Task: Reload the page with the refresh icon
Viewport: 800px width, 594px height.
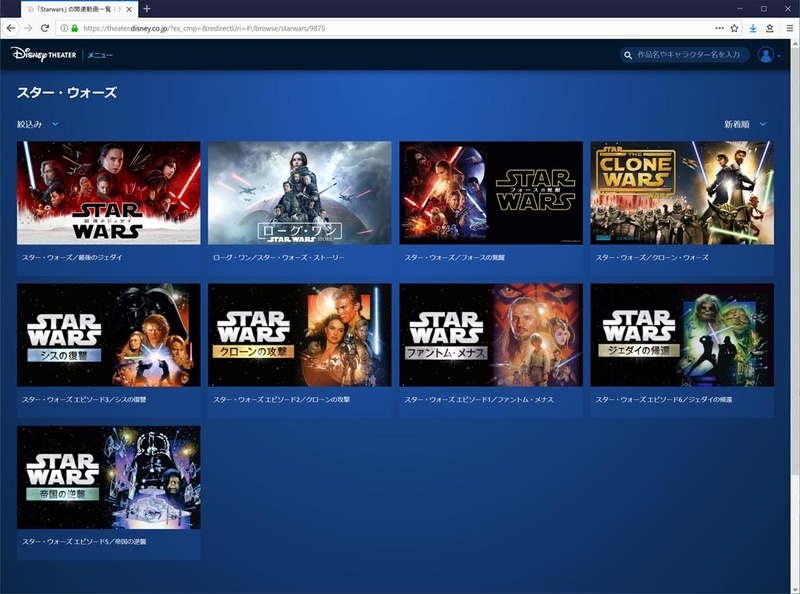Action: (45, 28)
